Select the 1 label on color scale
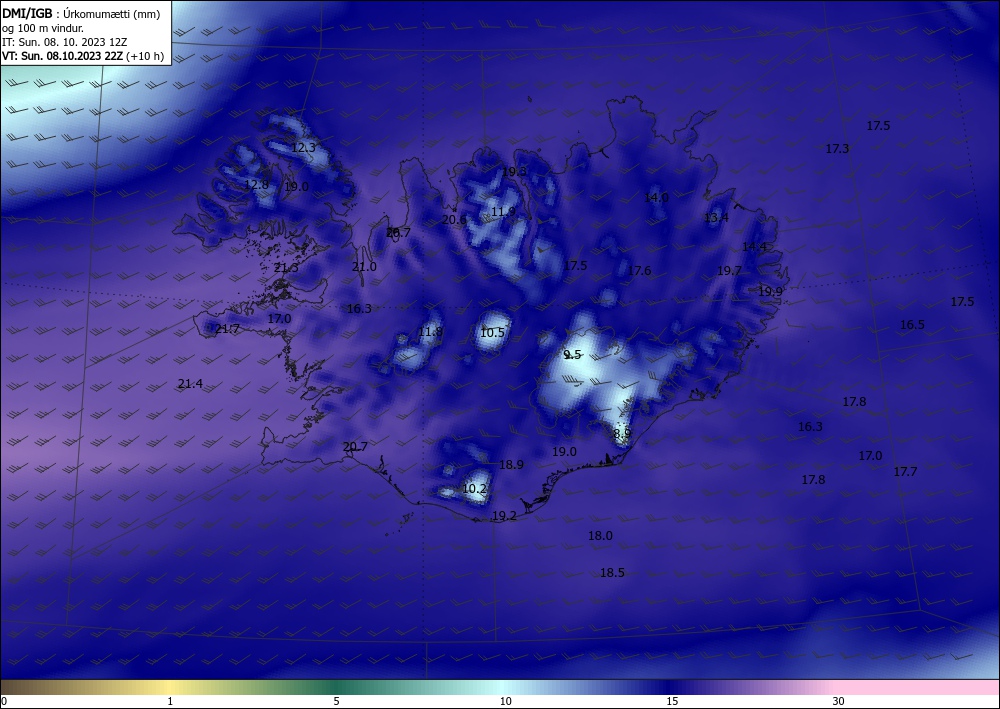This screenshot has width=1000, height=709. [170, 701]
